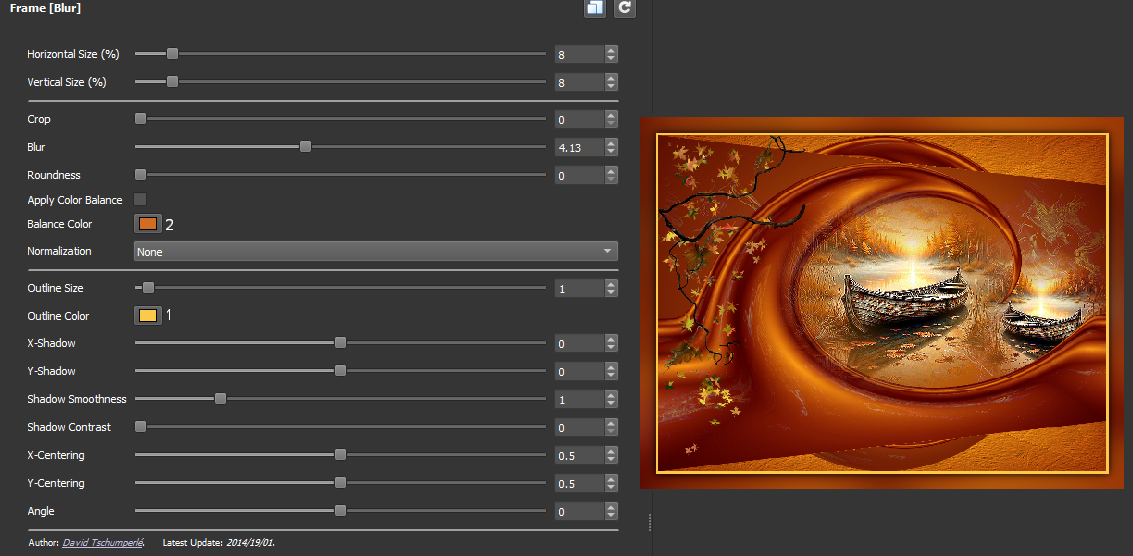Click the X-Shadow spinner arrows
Screen dimensions: 1133x556
pyautogui.click(x=611, y=343)
